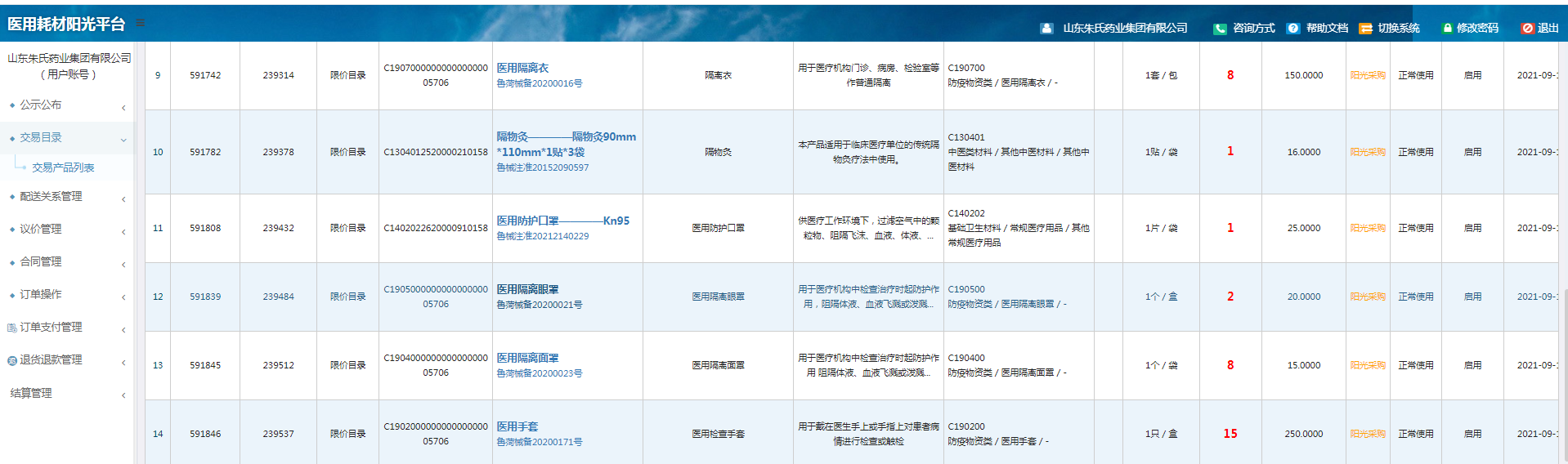1568x464 pixels.
Task: Click the blue question mark 帮助文档 icon
Action: point(1292,29)
